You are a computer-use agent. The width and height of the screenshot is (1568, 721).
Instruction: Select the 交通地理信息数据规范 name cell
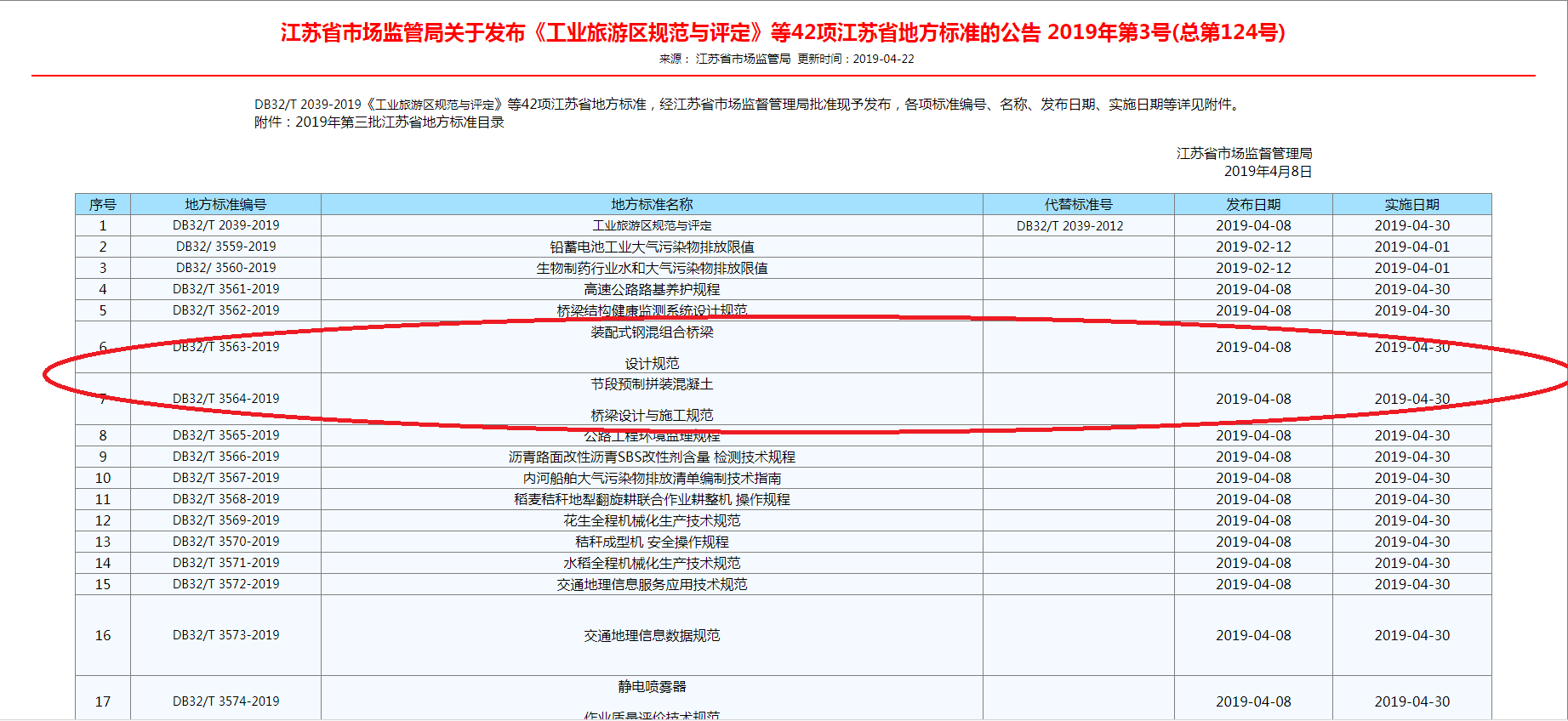click(x=652, y=635)
